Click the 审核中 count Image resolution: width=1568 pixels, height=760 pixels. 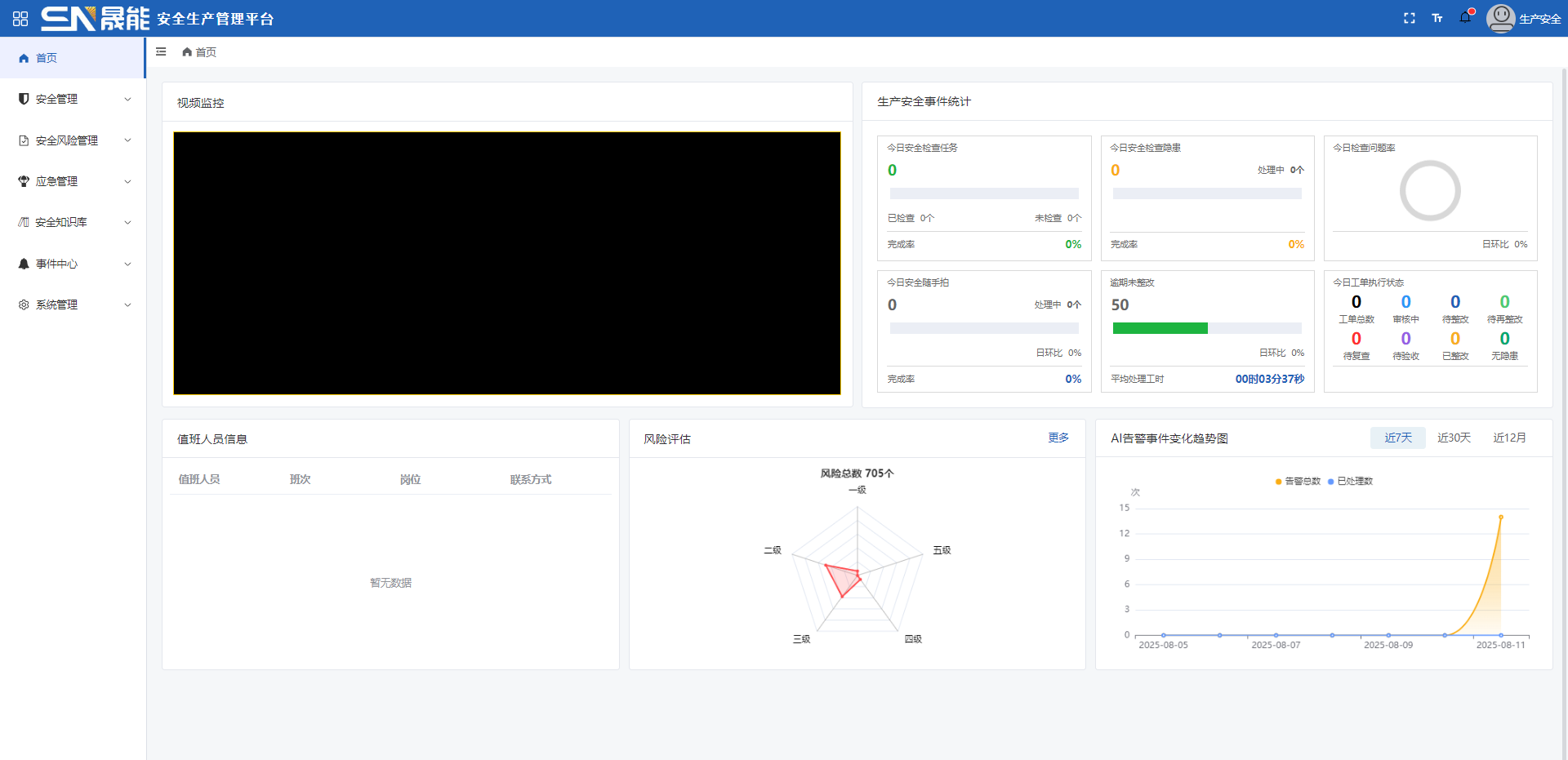(x=1405, y=302)
